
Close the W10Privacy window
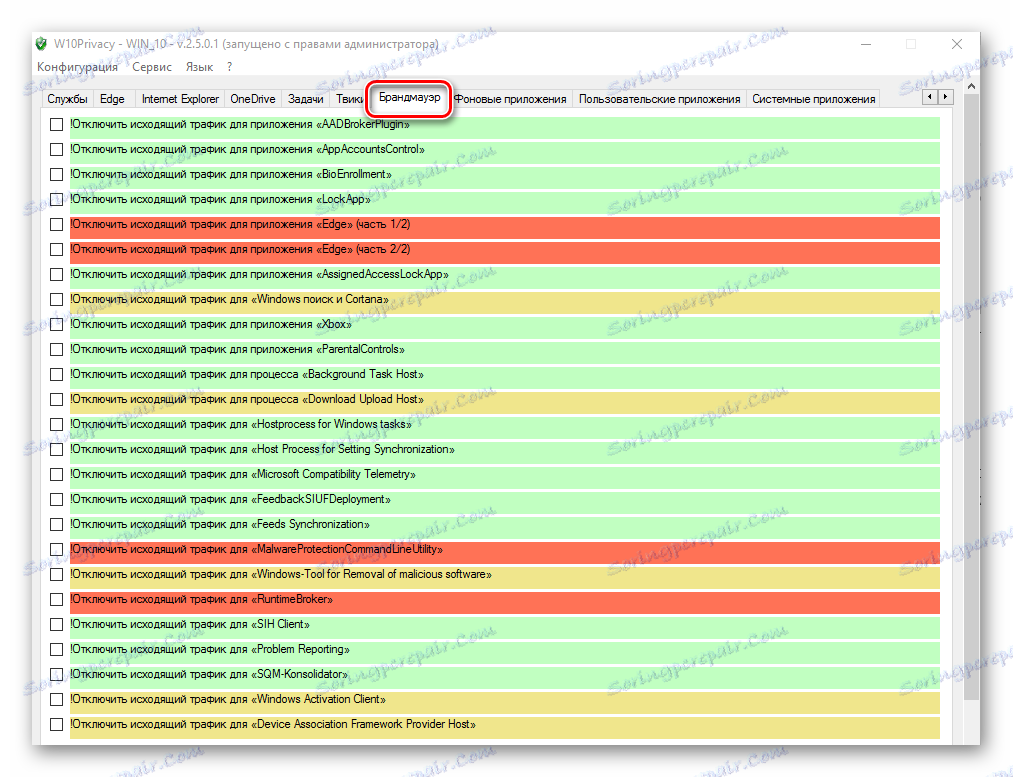click(957, 44)
